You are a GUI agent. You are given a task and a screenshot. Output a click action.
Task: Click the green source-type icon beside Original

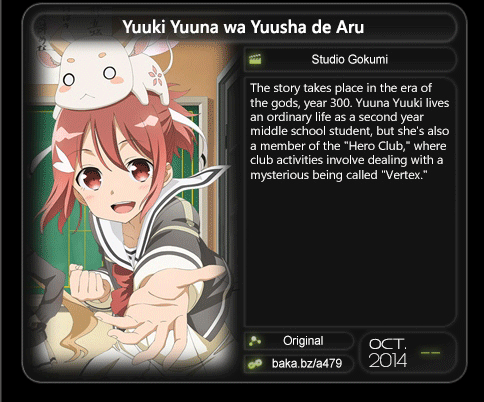tap(255, 341)
